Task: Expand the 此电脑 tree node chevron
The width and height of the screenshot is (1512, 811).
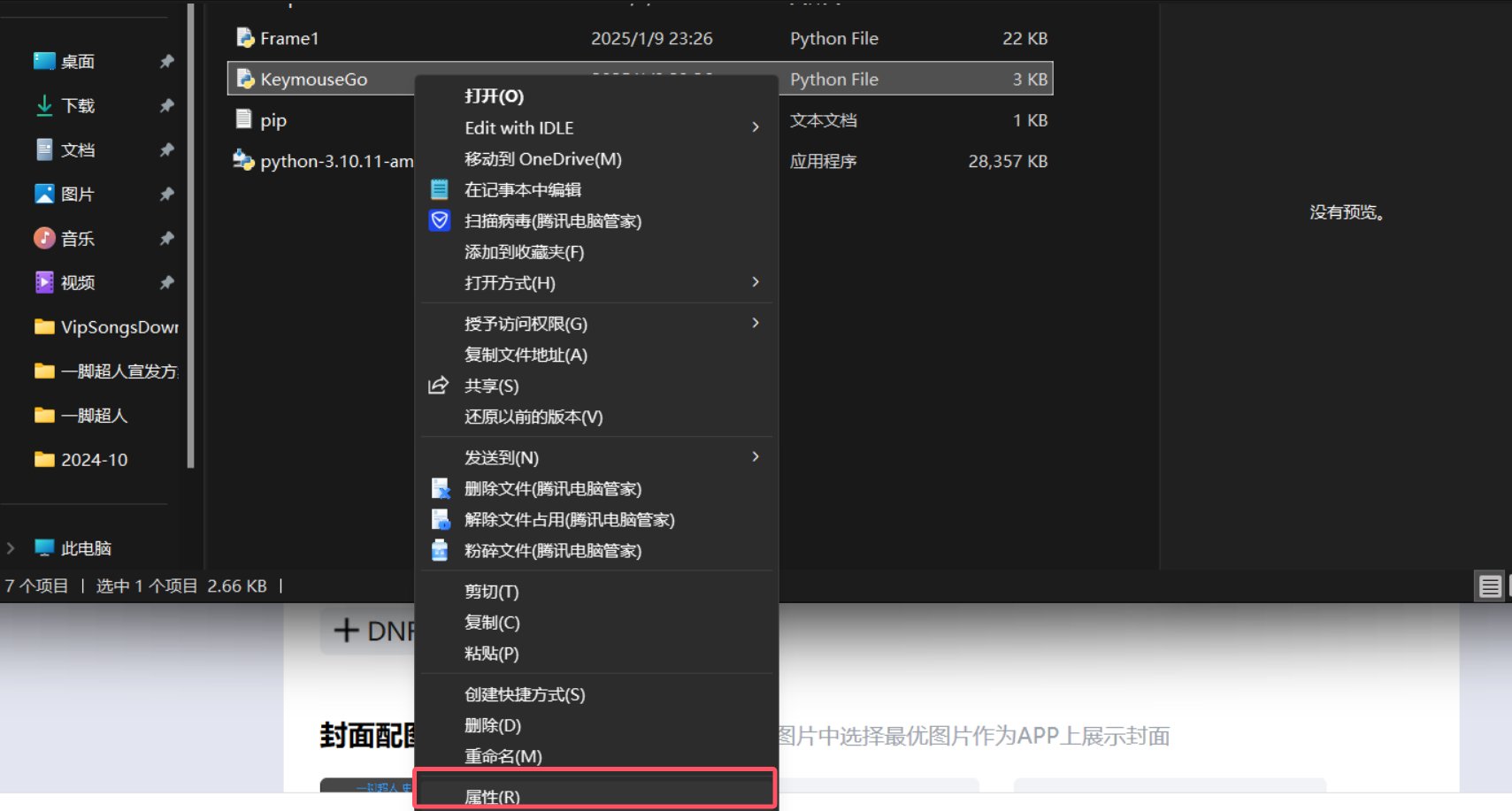Action: tap(11, 547)
